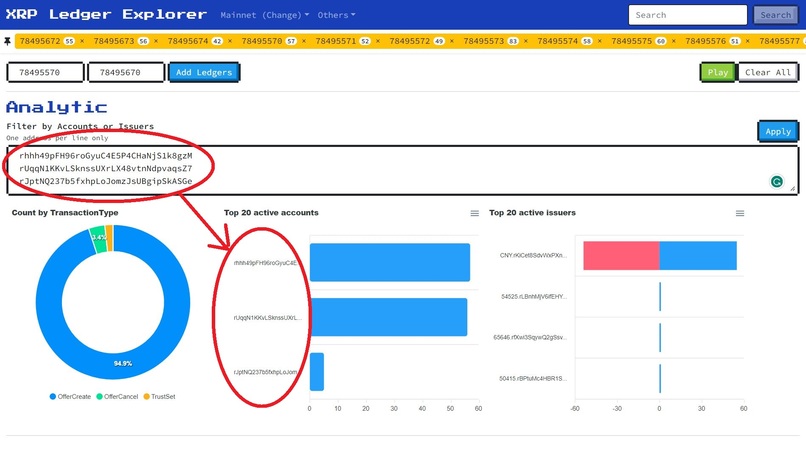Edit the start ledger field 78495570
The width and height of the screenshot is (806, 457).
[x=45, y=72]
